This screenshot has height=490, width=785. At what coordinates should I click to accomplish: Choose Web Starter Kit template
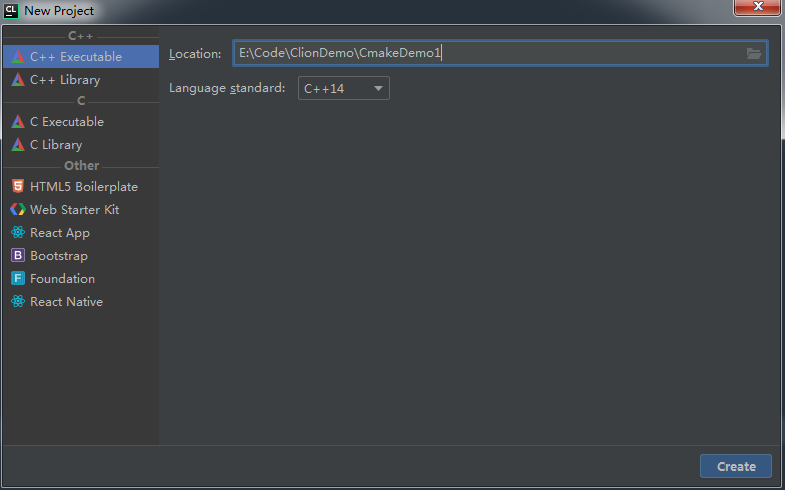(81, 210)
